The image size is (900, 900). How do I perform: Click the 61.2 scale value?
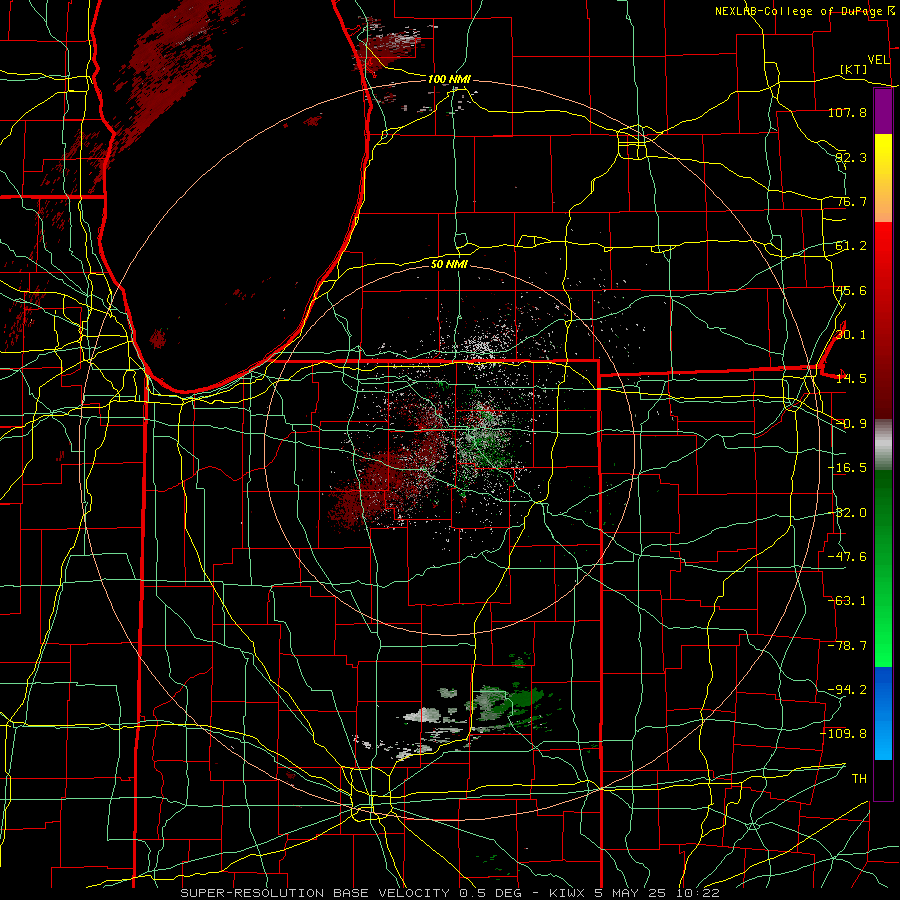[851, 246]
